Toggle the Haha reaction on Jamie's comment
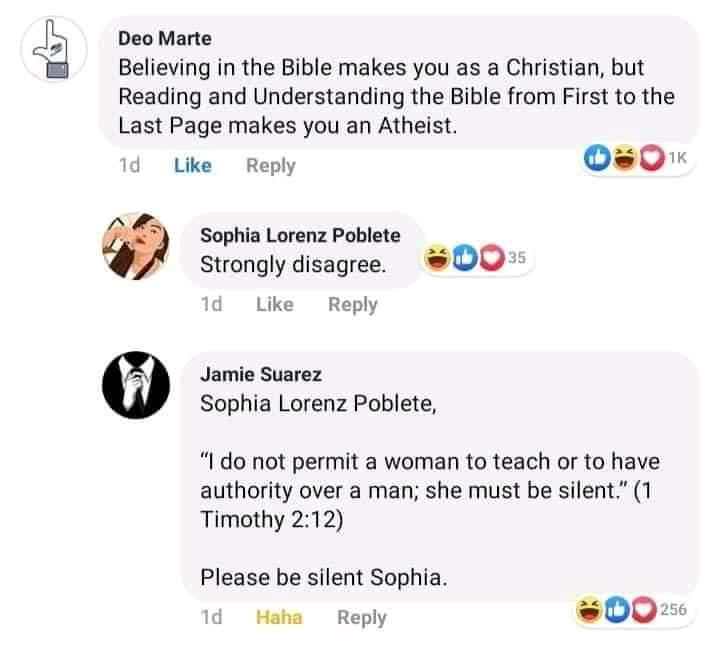Viewport: 720px width, 661px height. click(279, 617)
